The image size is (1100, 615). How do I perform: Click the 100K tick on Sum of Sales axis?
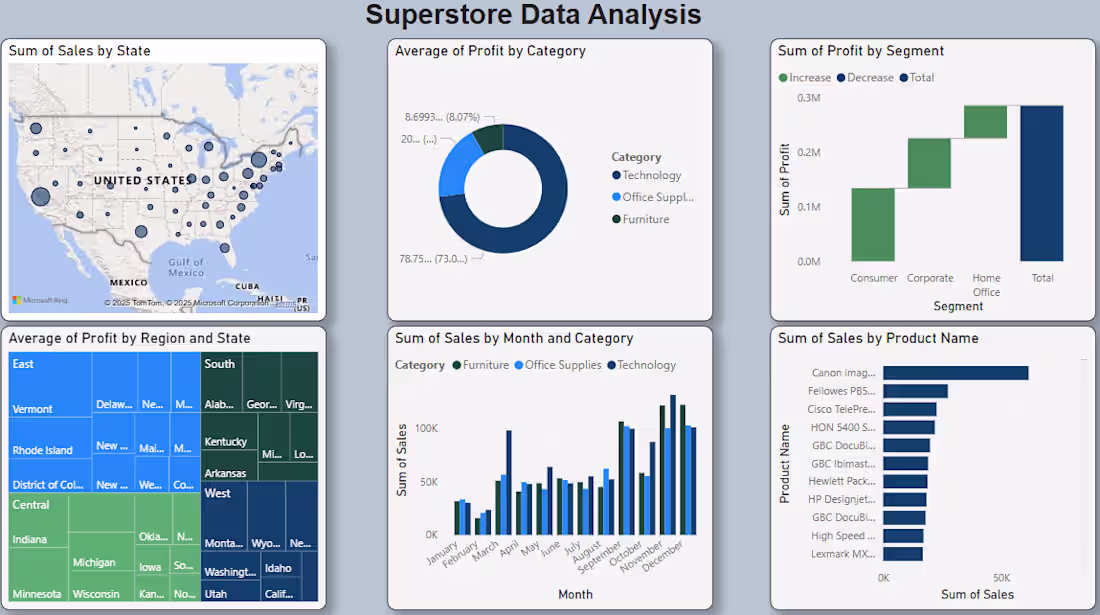[x=427, y=428]
